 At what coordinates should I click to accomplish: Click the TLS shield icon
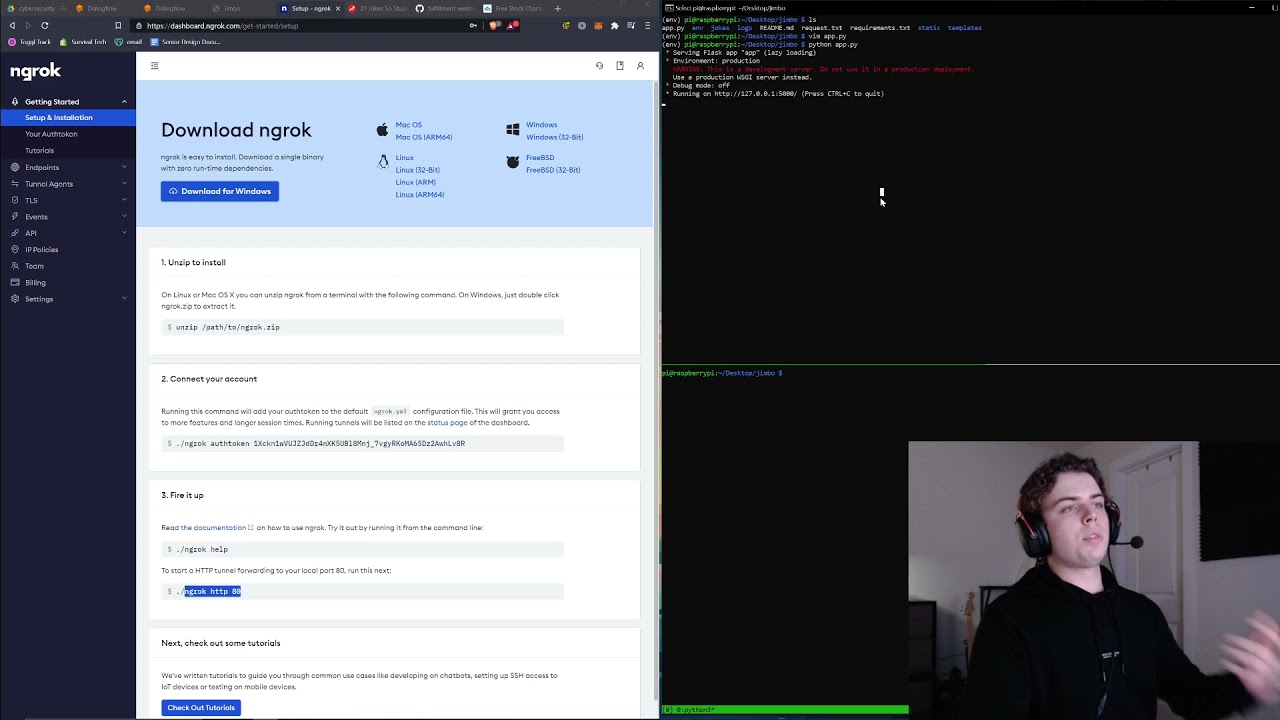coord(15,200)
